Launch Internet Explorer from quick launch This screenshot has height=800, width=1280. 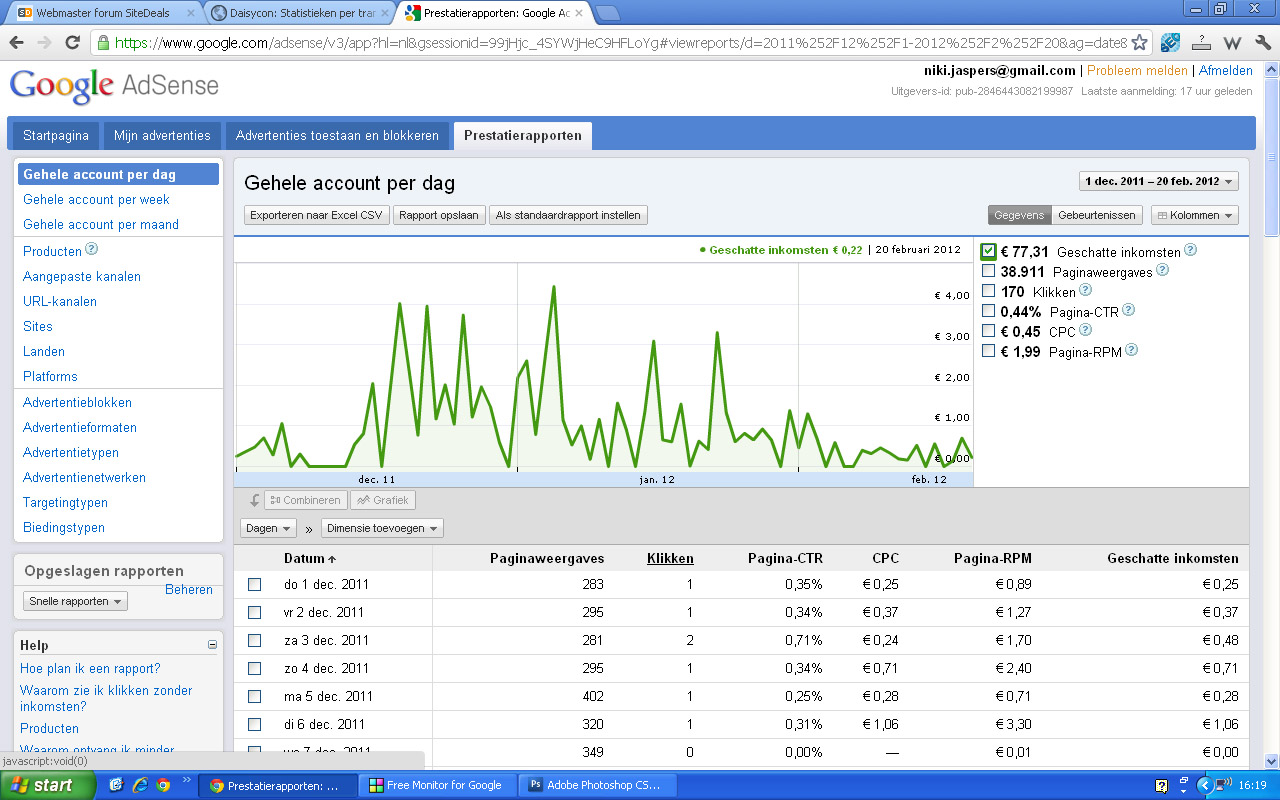pyautogui.click(x=139, y=785)
